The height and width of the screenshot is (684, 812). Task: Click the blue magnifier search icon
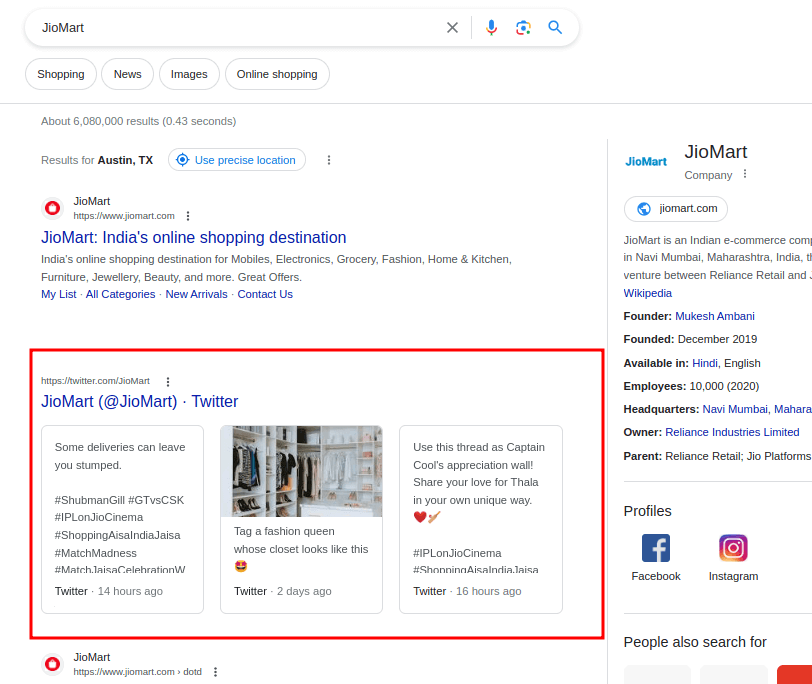pyautogui.click(x=555, y=28)
